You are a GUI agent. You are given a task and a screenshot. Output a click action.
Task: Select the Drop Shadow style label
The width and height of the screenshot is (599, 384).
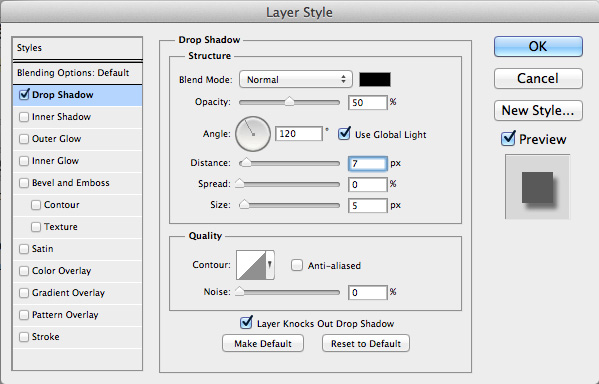tap(63, 95)
